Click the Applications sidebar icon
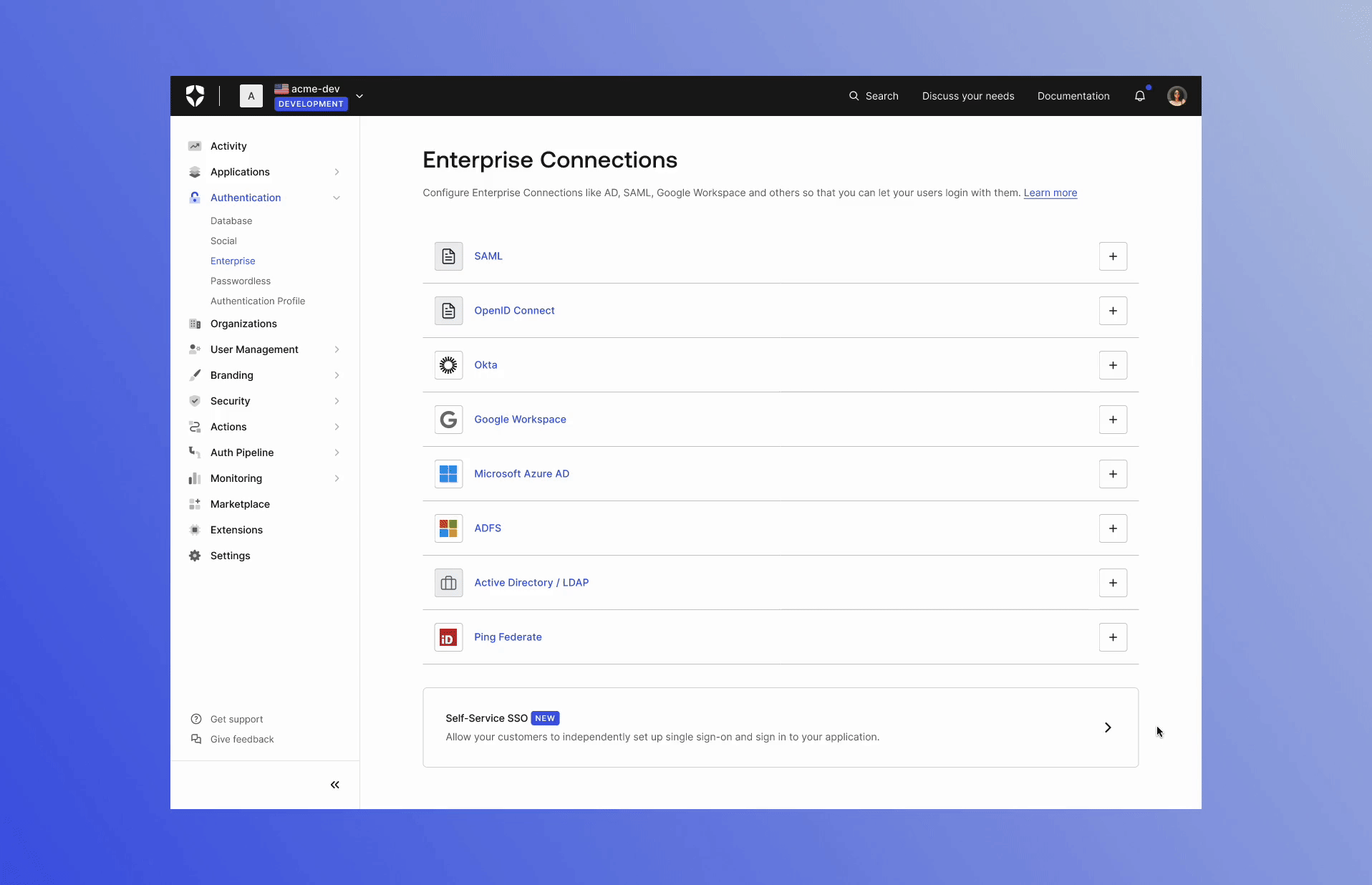Screen dimensions: 1372x885 click(195, 172)
